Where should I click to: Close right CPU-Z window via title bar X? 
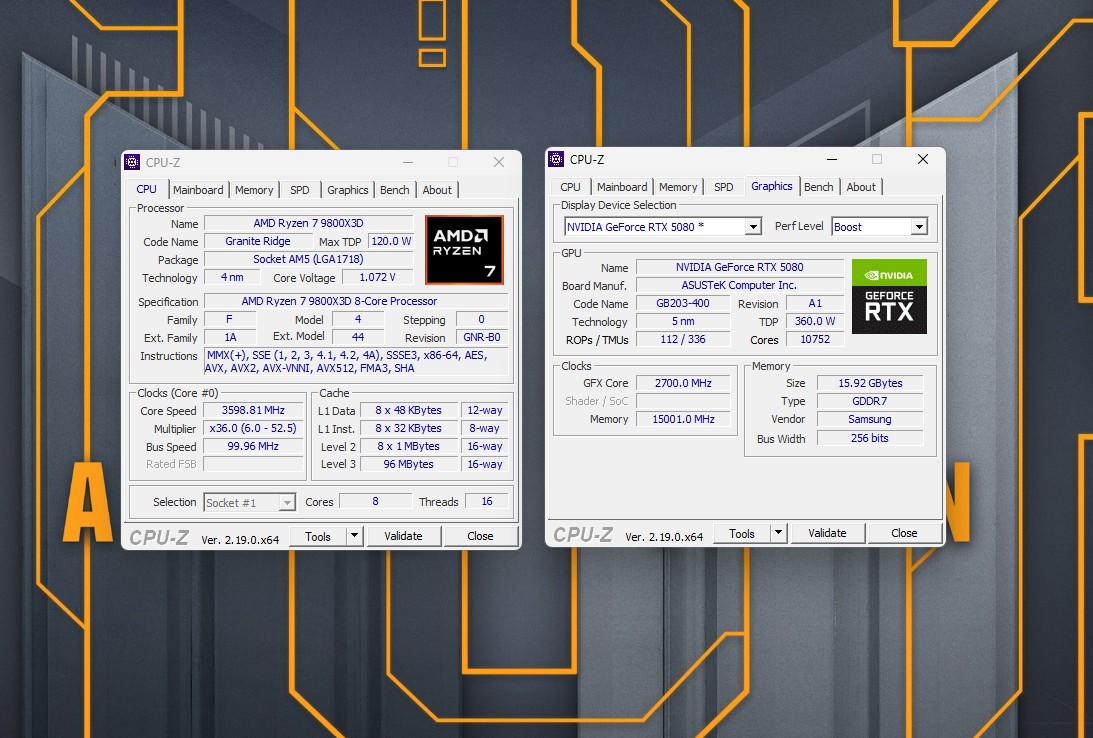coord(922,159)
